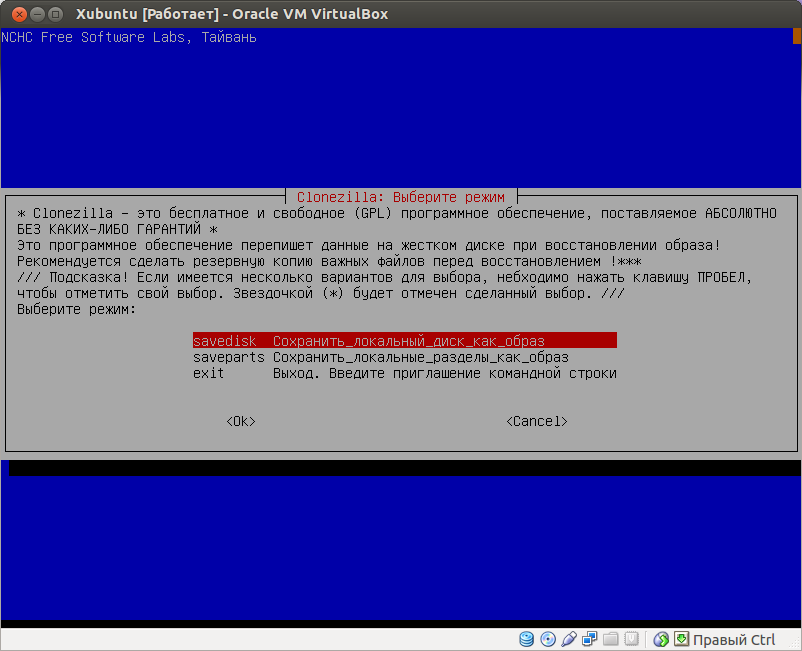This screenshot has height=651, width=802.
Task: Select the savedisk mode entry
Action: tap(405, 341)
